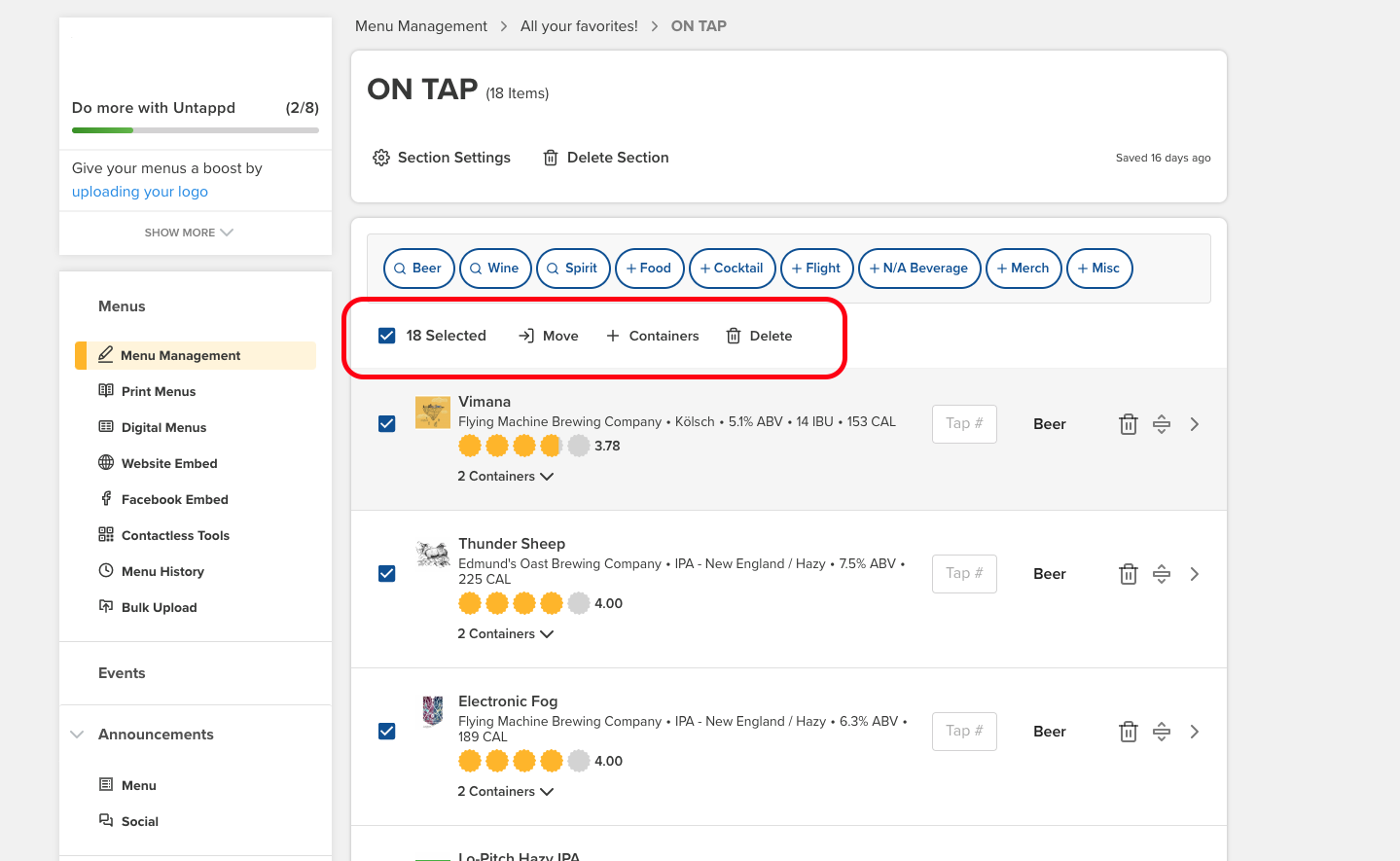
Task: Select Menu History in sidebar
Action: click(x=162, y=571)
